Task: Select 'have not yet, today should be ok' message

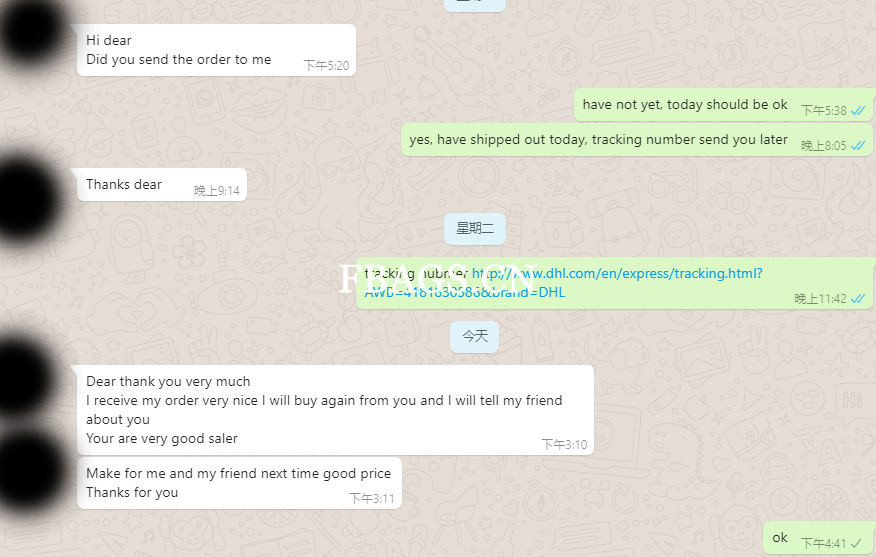Action: tap(723, 105)
